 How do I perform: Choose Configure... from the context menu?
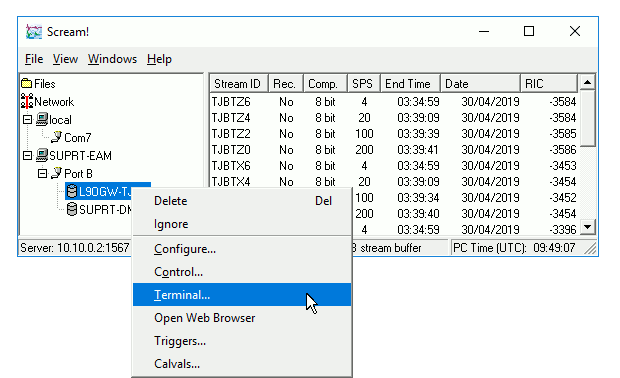point(242,249)
